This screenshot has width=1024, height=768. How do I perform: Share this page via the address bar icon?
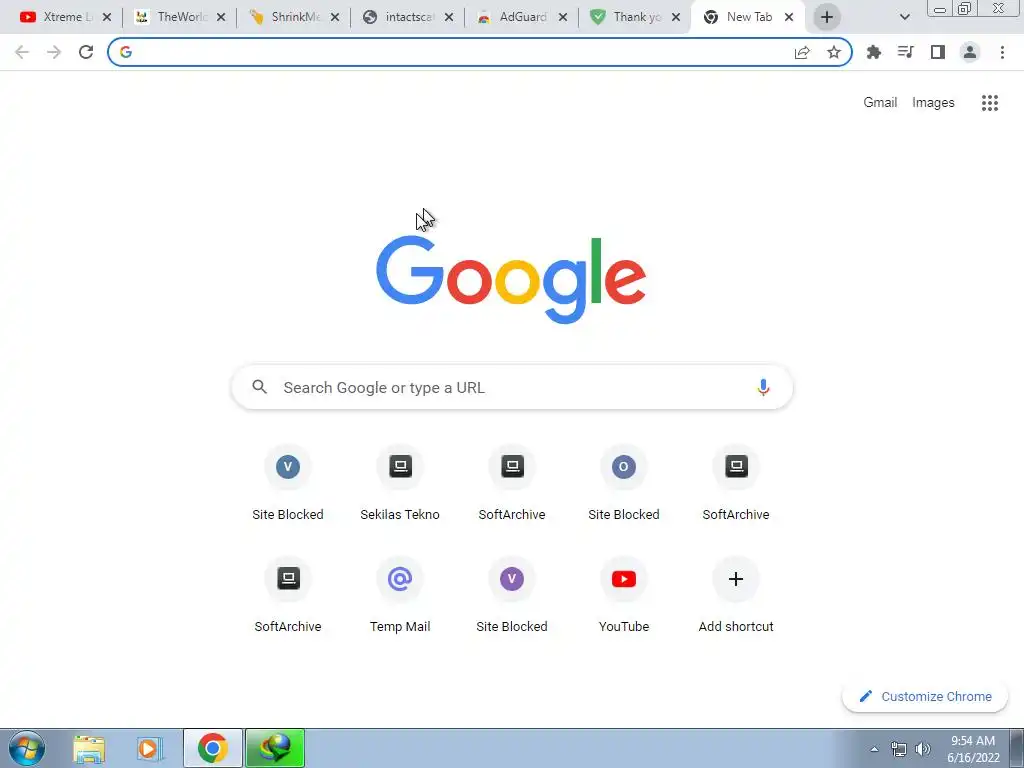pos(802,52)
